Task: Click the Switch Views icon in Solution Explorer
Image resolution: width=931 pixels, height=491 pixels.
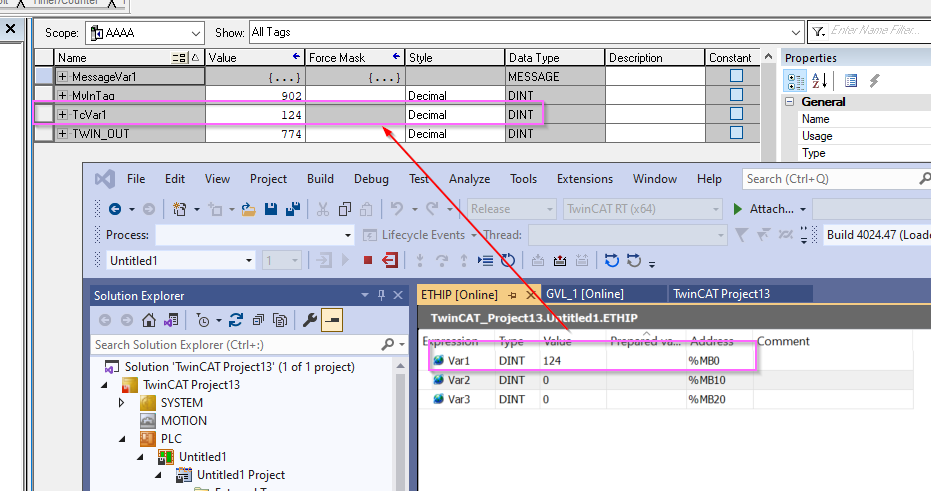Action: [x=172, y=321]
